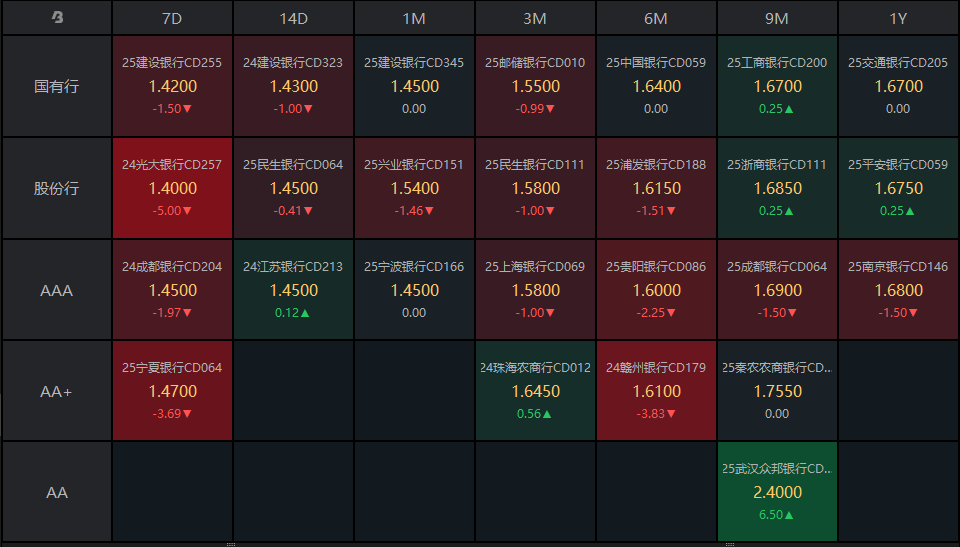This screenshot has height=547, width=960.
Task: Click the 25宁波银行CD166 cell
Action: pos(414,290)
